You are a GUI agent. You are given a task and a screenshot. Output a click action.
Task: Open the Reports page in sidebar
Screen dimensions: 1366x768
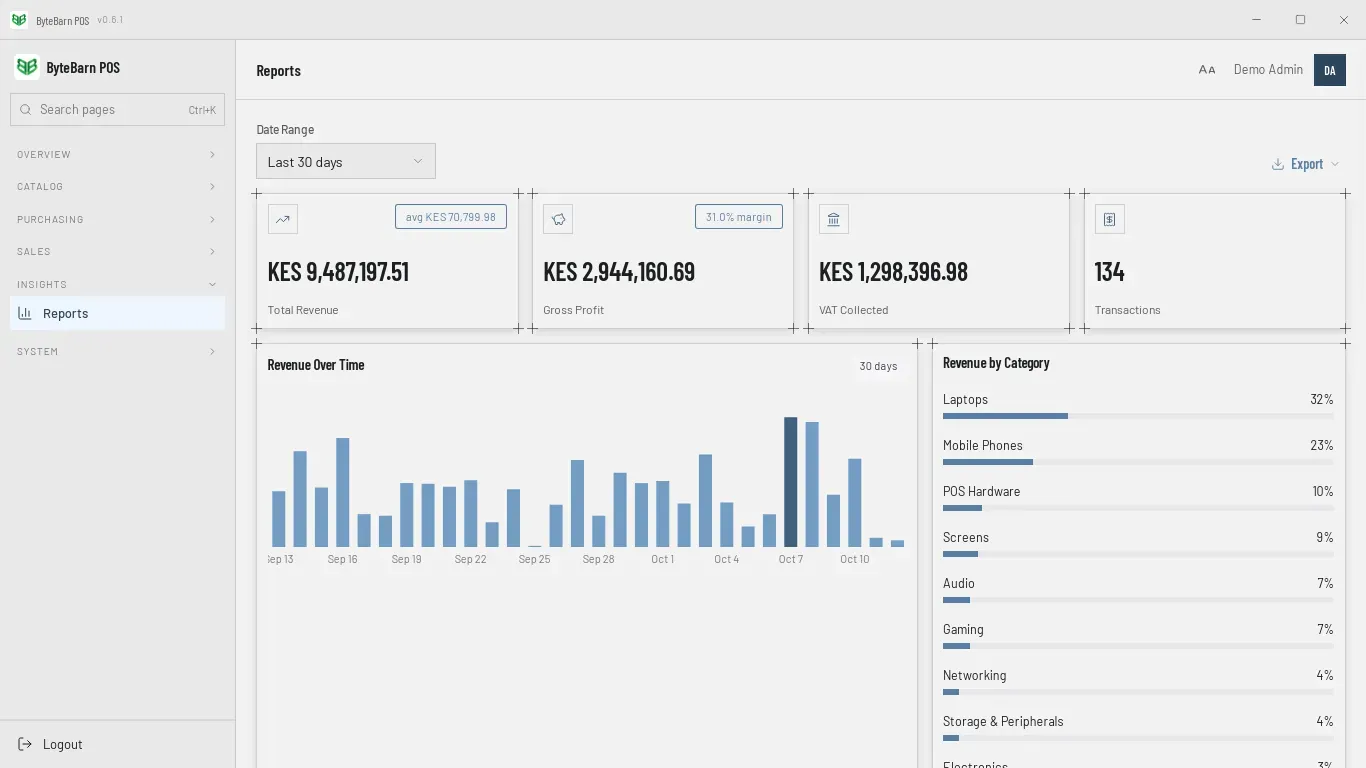(x=117, y=313)
